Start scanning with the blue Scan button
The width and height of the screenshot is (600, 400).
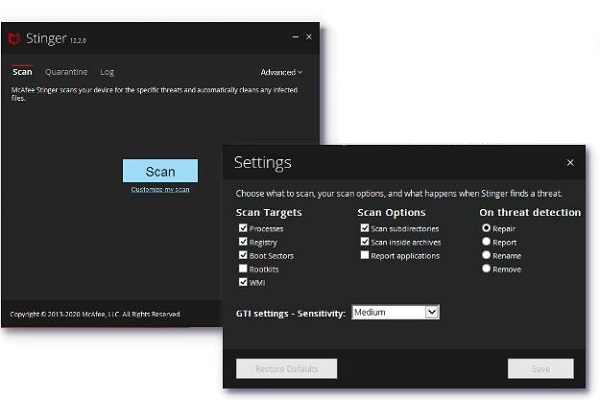[x=160, y=171]
